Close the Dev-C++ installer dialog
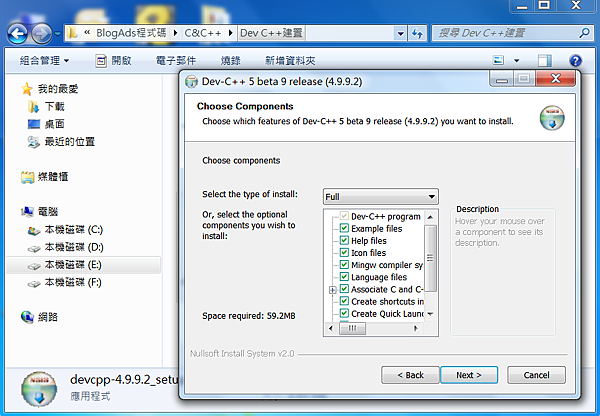The width and height of the screenshot is (600, 416). point(555,79)
